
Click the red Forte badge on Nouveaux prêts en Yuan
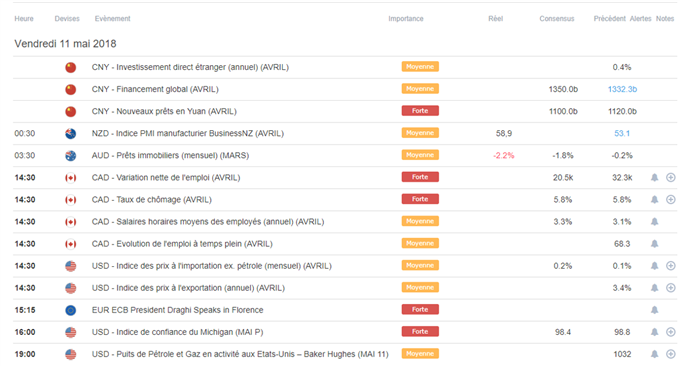[x=420, y=111]
